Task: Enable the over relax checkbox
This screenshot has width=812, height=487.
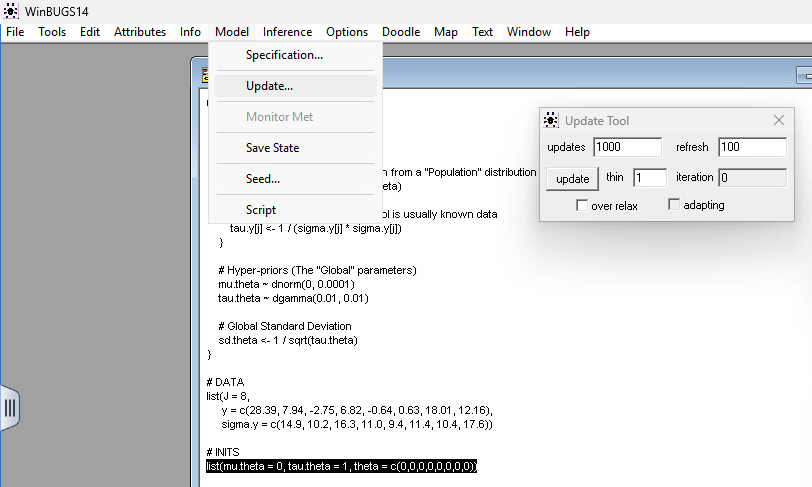Action: tap(582, 206)
